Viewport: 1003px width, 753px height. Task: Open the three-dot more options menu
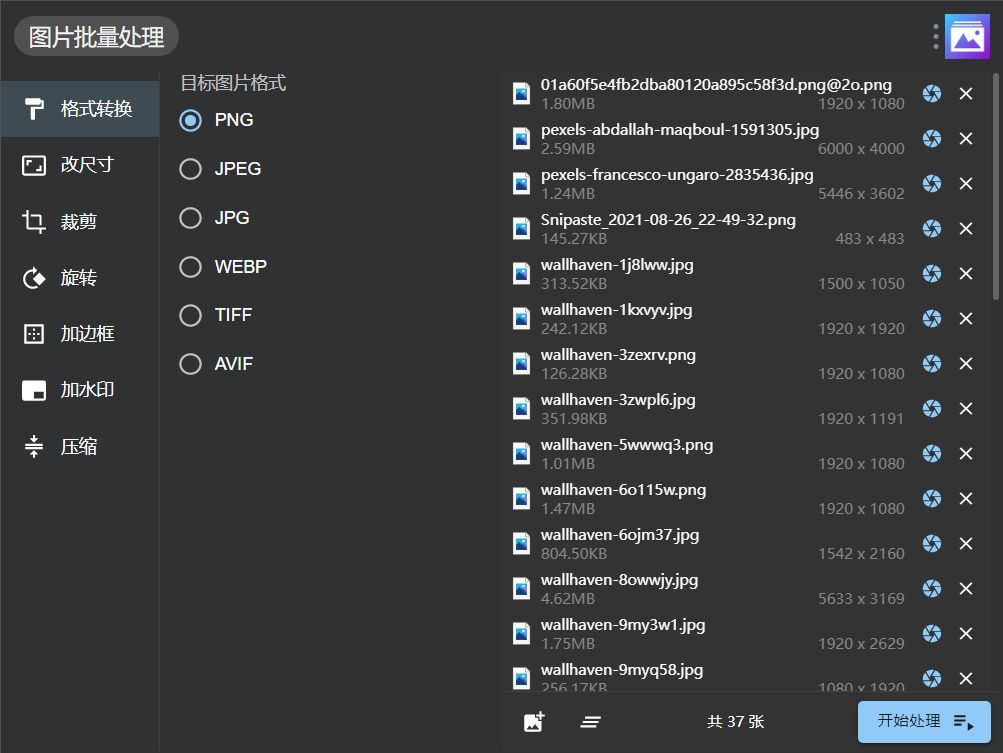coord(935,36)
